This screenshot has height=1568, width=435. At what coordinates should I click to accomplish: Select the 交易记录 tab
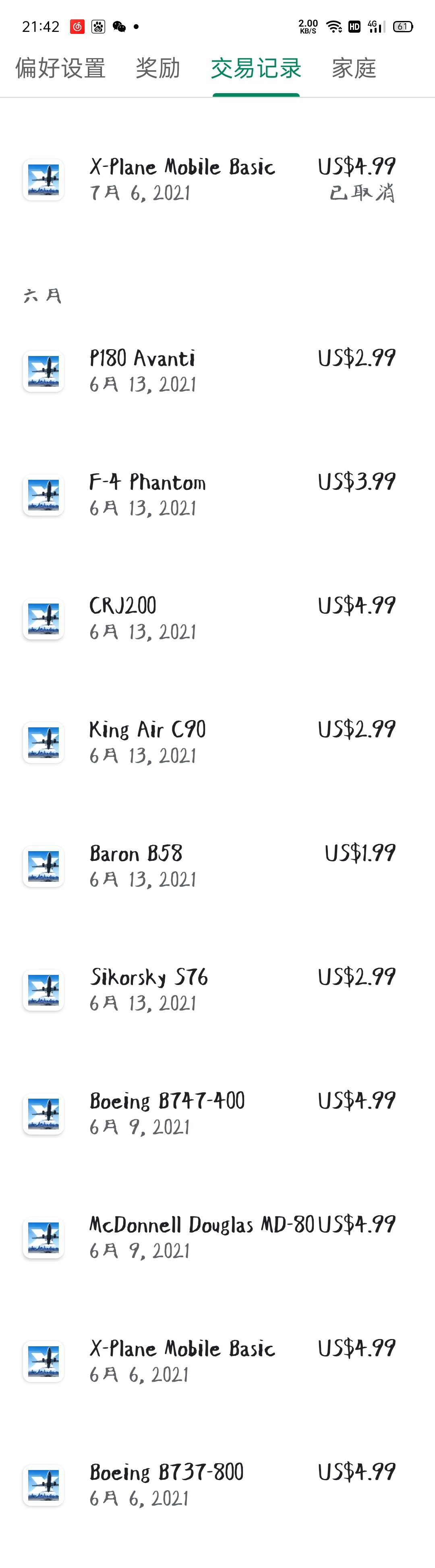pos(256,68)
